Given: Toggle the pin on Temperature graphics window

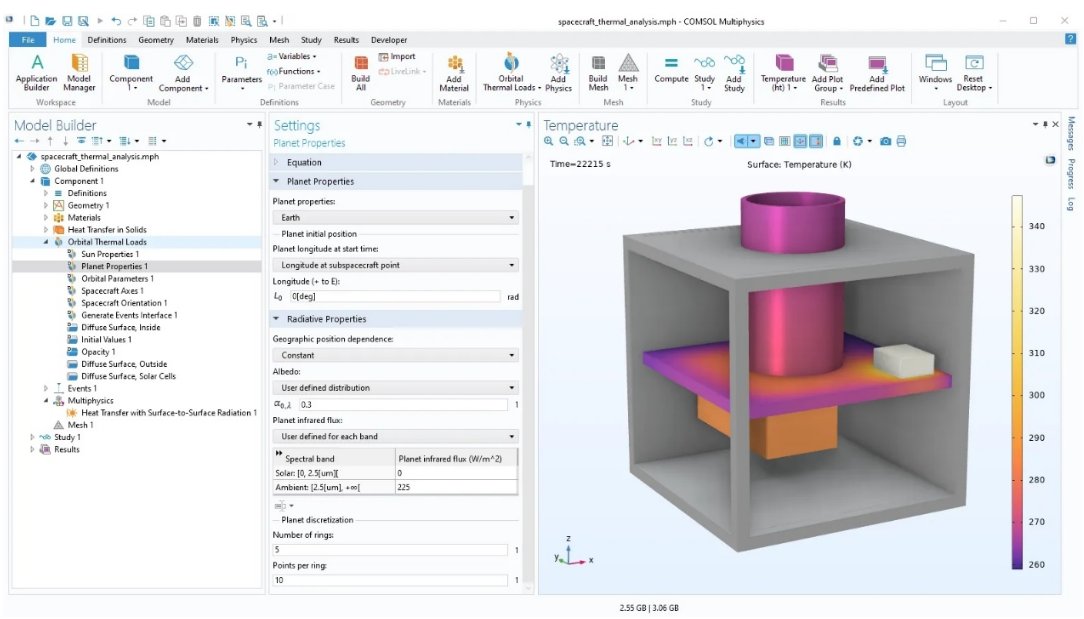Looking at the screenshot, I should (x=1045, y=124).
